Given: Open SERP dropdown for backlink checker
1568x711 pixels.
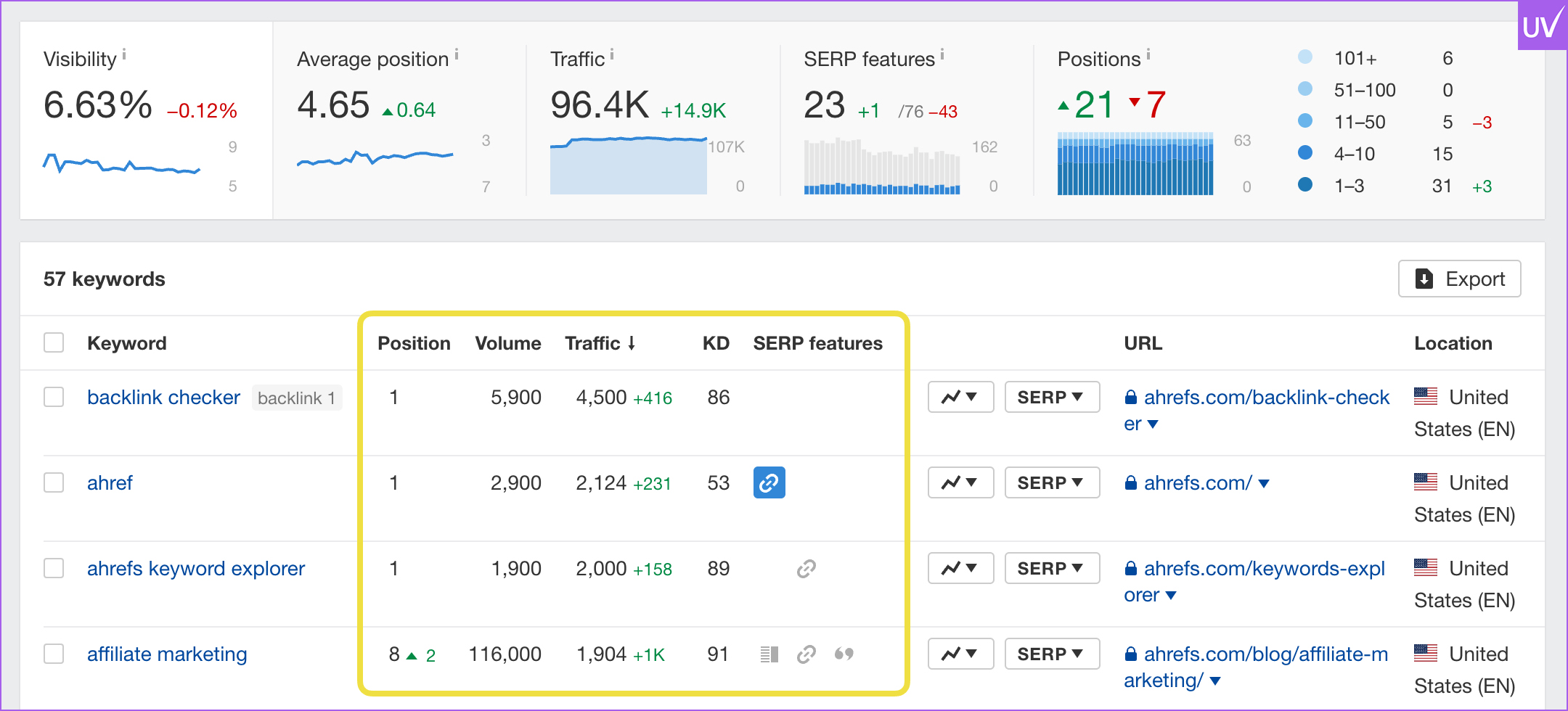Looking at the screenshot, I should 1051,398.
